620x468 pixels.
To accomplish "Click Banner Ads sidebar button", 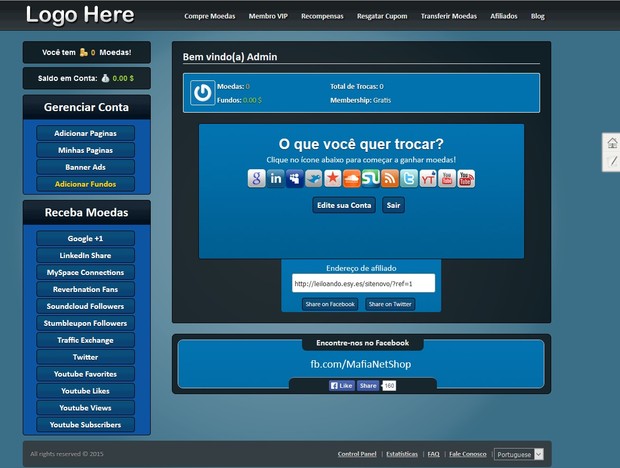I will click(85, 167).
